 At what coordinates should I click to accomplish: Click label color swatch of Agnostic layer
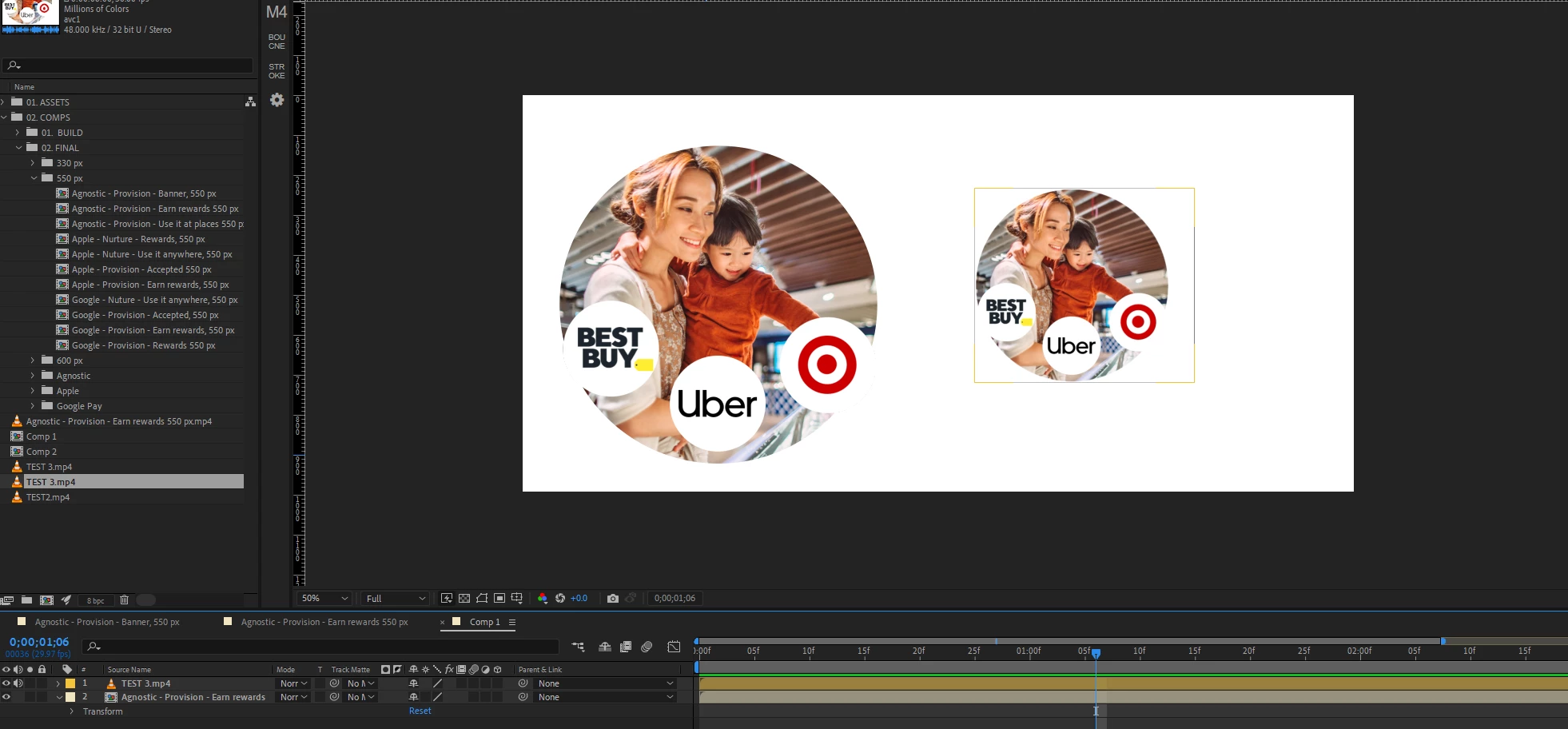(70, 698)
